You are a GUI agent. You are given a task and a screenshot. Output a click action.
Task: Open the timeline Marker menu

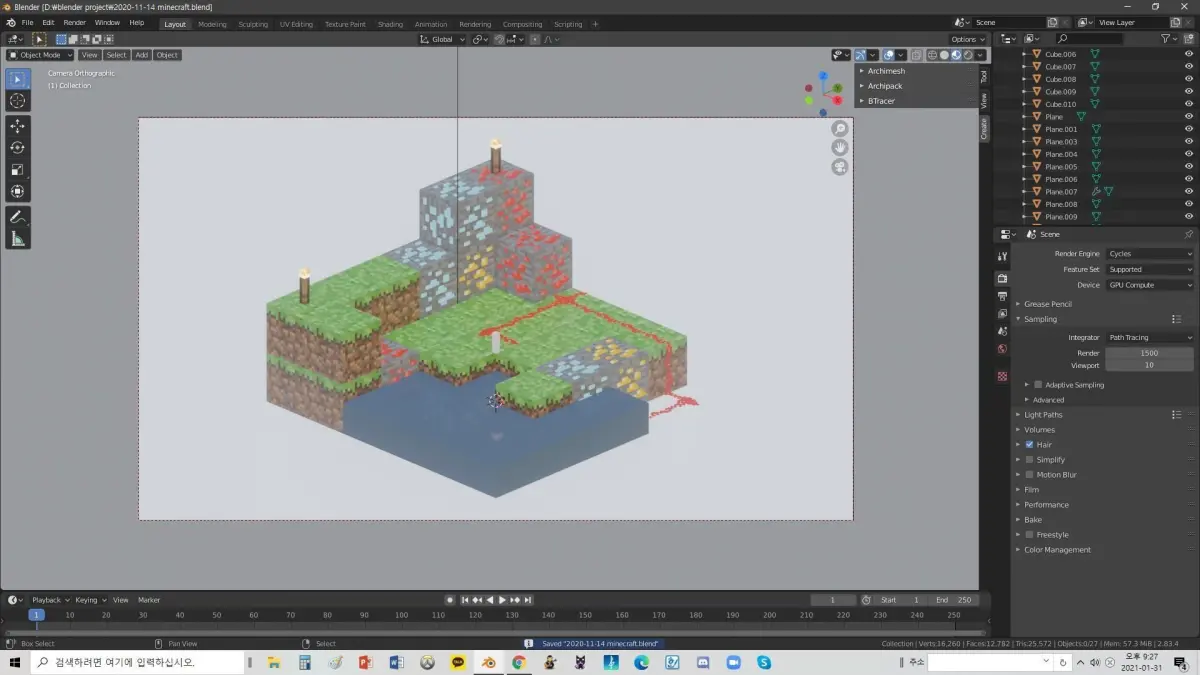pyautogui.click(x=149, y=600)
